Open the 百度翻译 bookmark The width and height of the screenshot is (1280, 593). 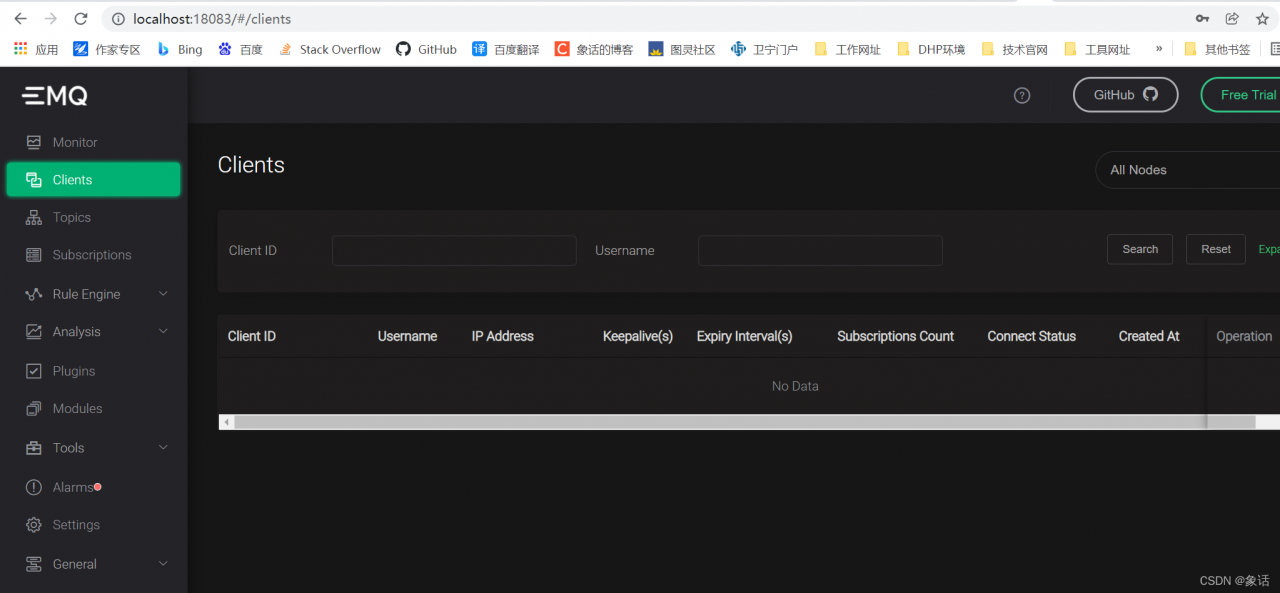coord(505,49)
